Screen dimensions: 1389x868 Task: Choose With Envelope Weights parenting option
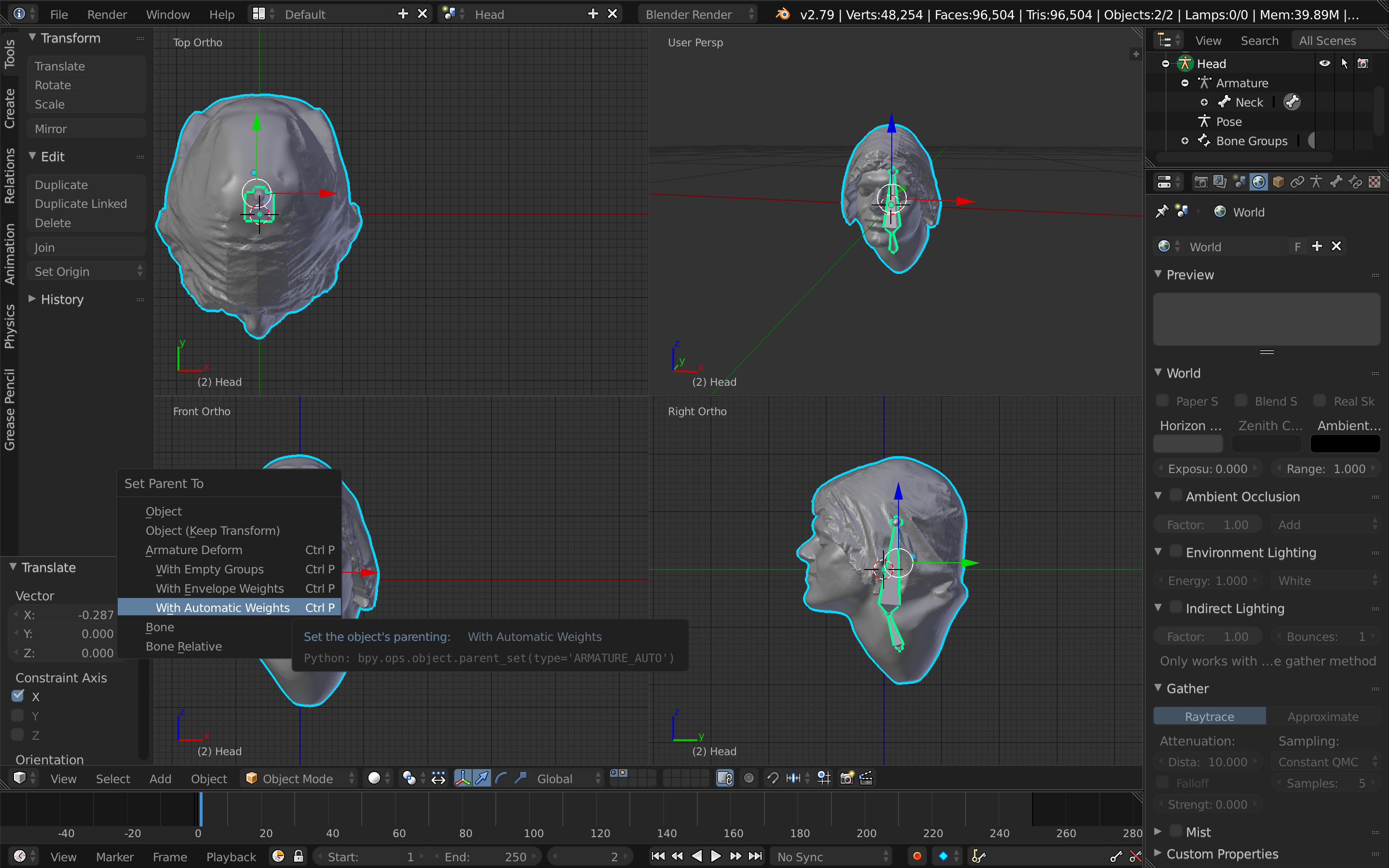[230, 588]
